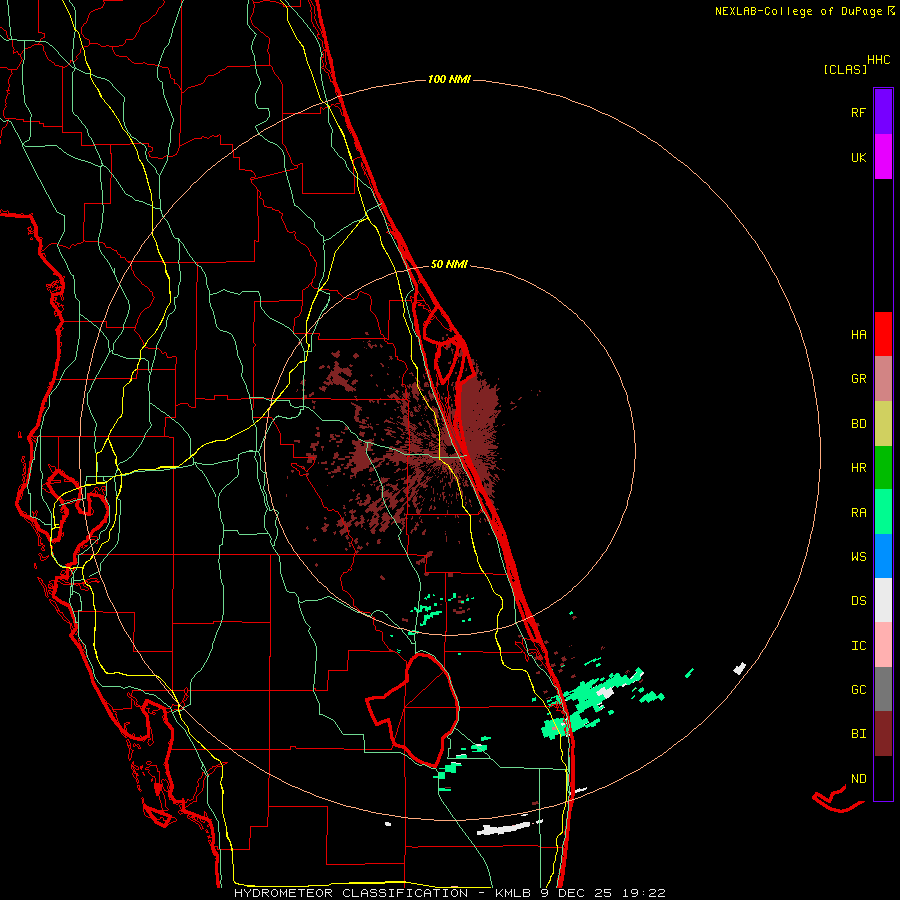The height and width of the screenshot is (900, 900).
Task: Click the HA red legend swatch
Action: point(883,334)
